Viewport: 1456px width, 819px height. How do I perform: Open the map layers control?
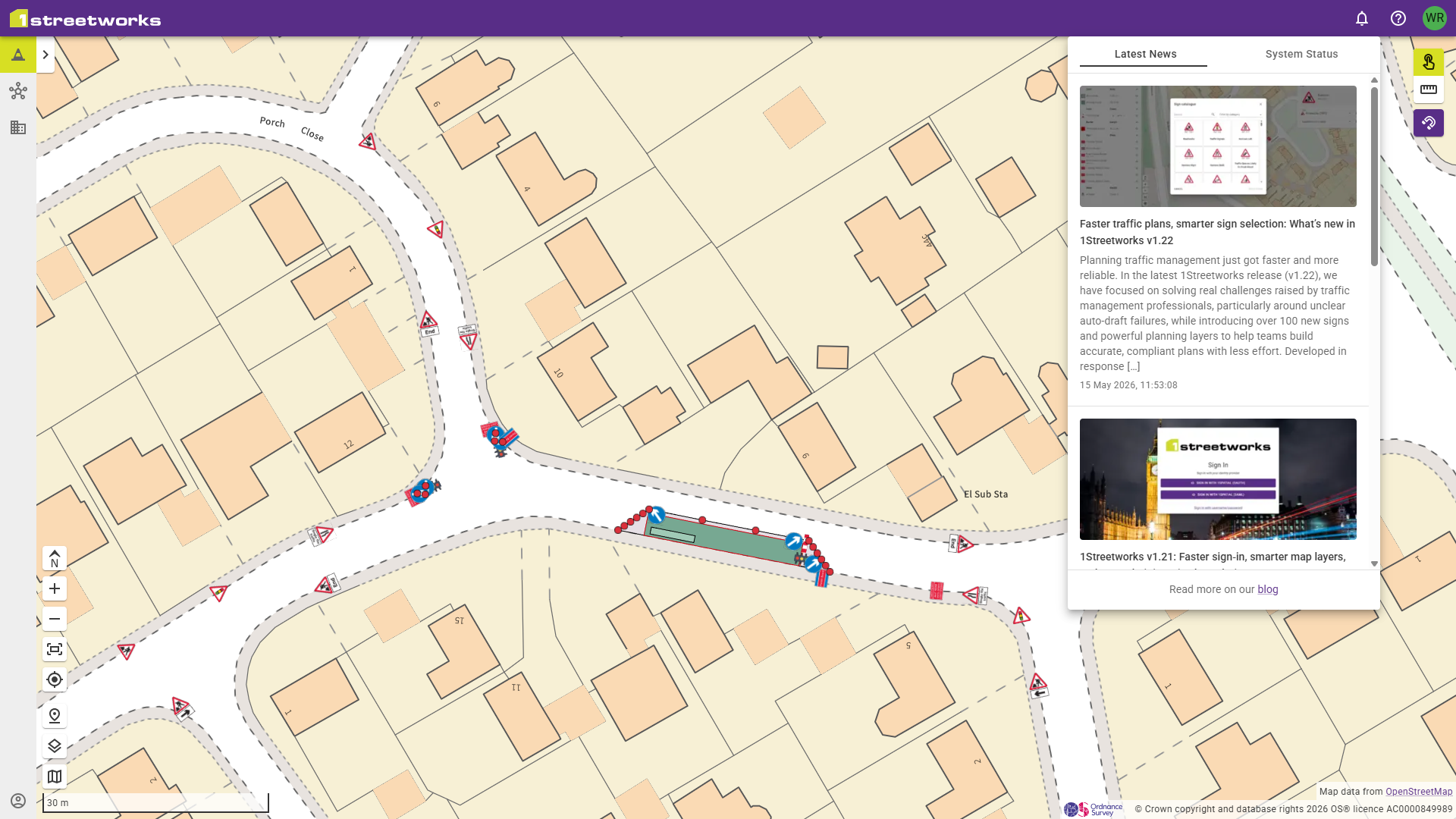[55, 746]
